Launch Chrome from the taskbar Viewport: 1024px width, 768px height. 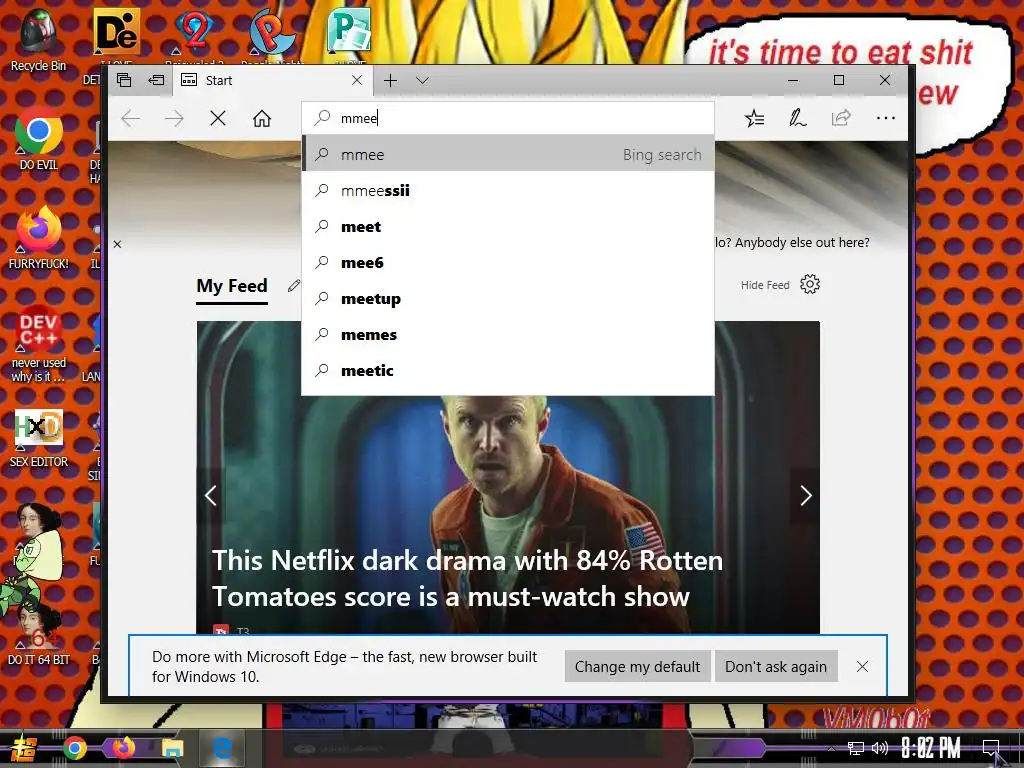[x=75, y=748]
